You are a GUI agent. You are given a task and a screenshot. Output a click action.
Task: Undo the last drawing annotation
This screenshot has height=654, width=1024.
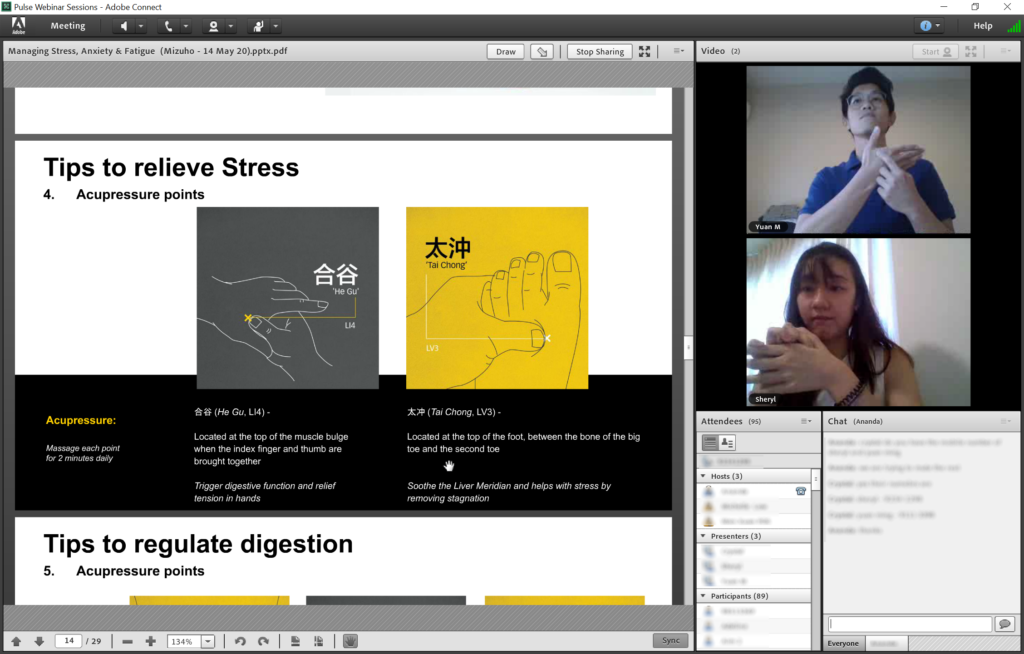(240, 640)
